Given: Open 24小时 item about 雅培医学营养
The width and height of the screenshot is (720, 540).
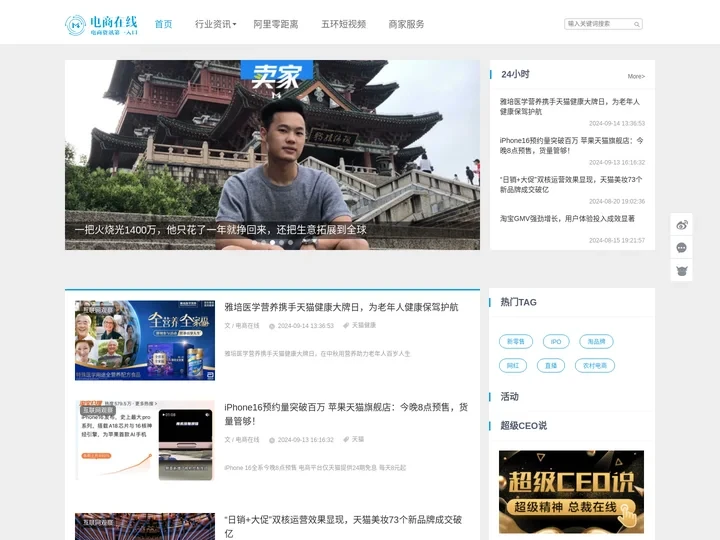Looking at the screenshot, I should (570, 107).
